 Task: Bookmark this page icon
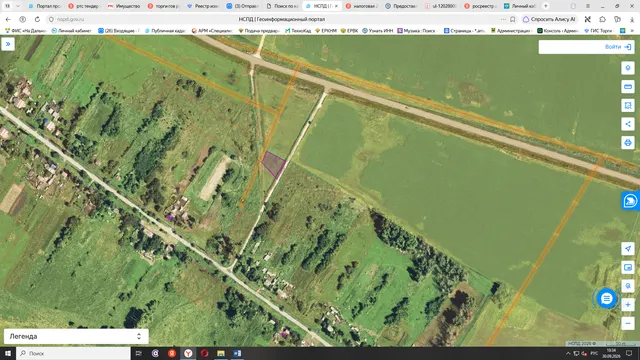click(513, 19)
